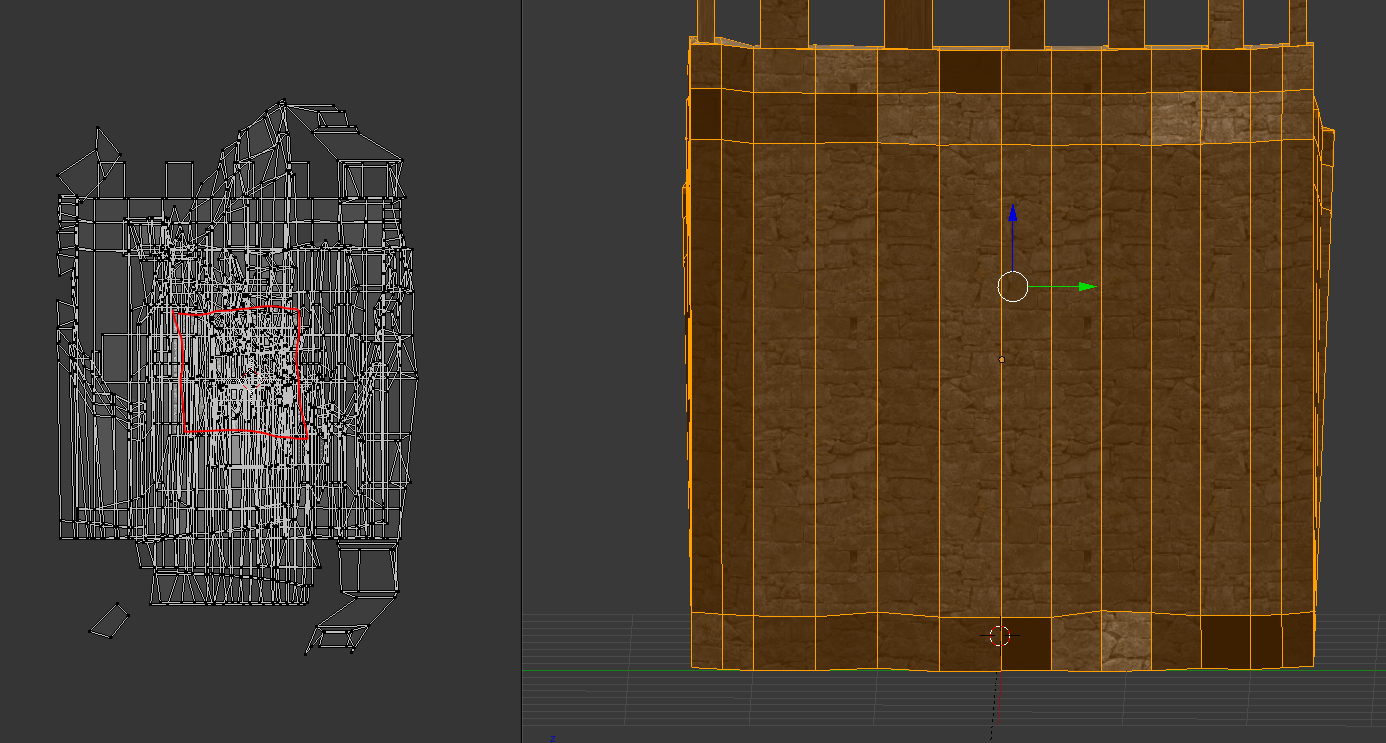Click the orange object origin dot
Viewport: 1386px width, 743px height.
pos(1001,359)
